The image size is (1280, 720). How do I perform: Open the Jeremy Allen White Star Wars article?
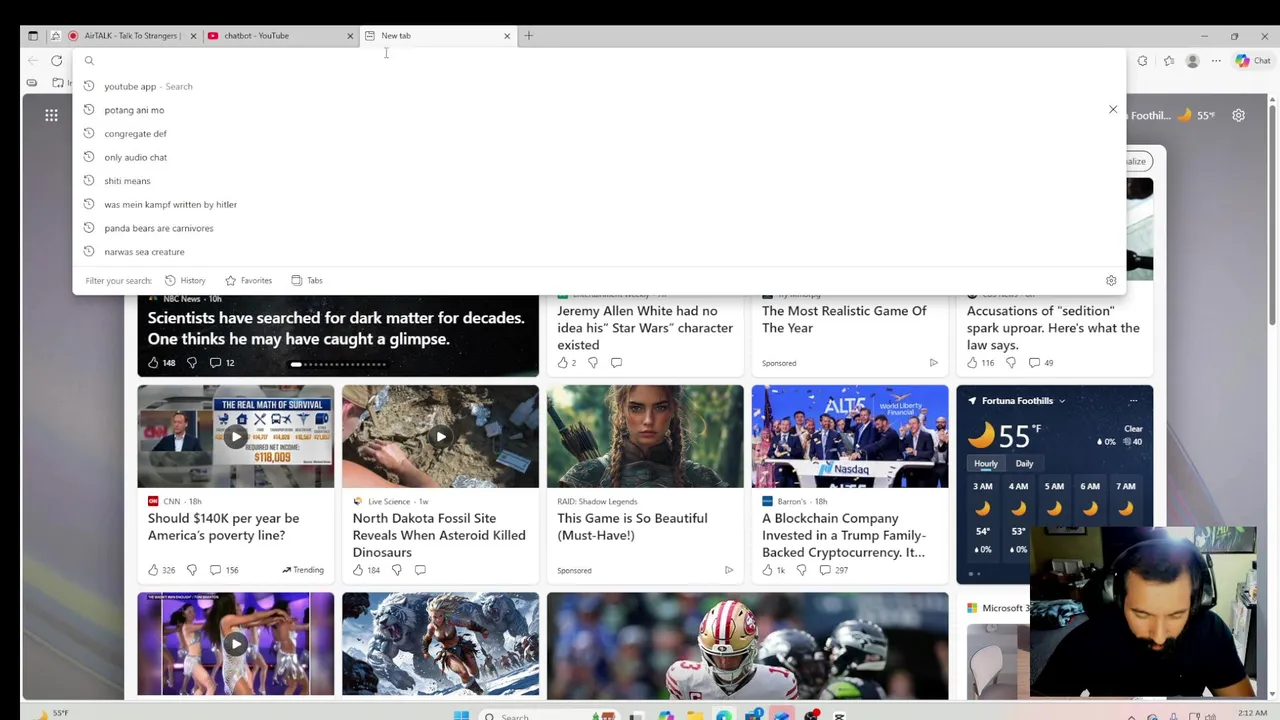[645, 328]
